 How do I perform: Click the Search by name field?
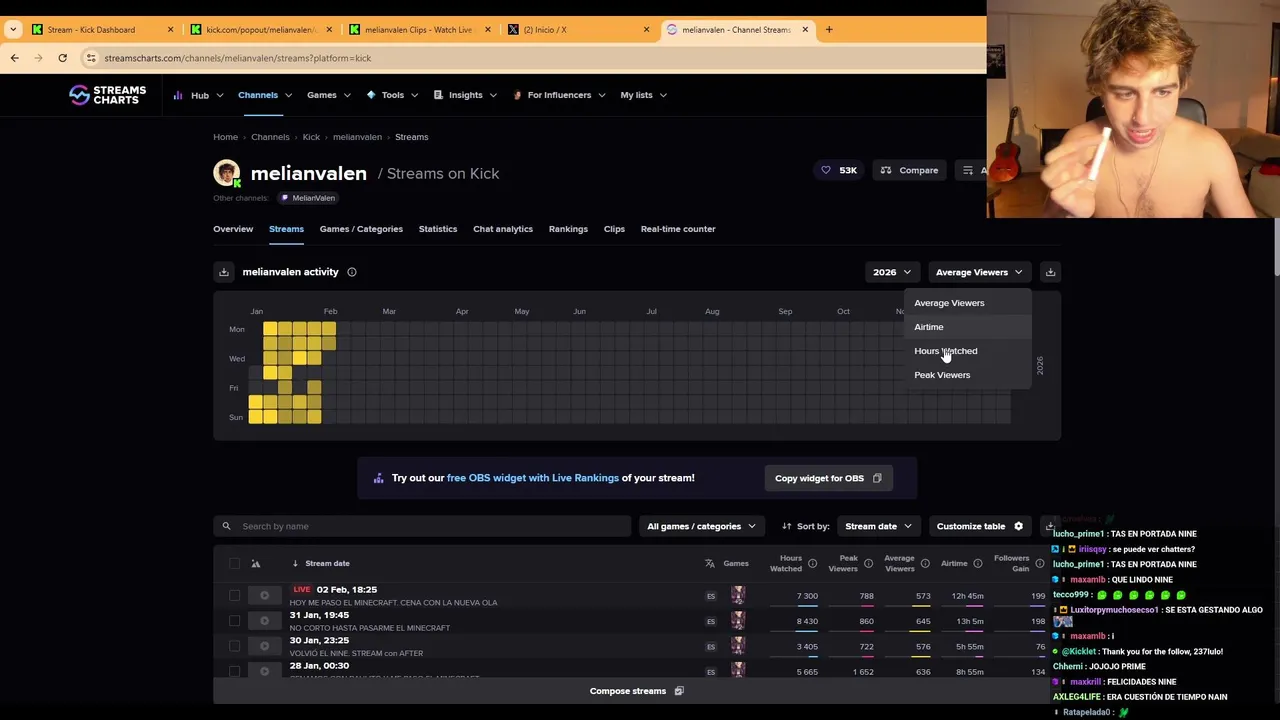(422, 526)
